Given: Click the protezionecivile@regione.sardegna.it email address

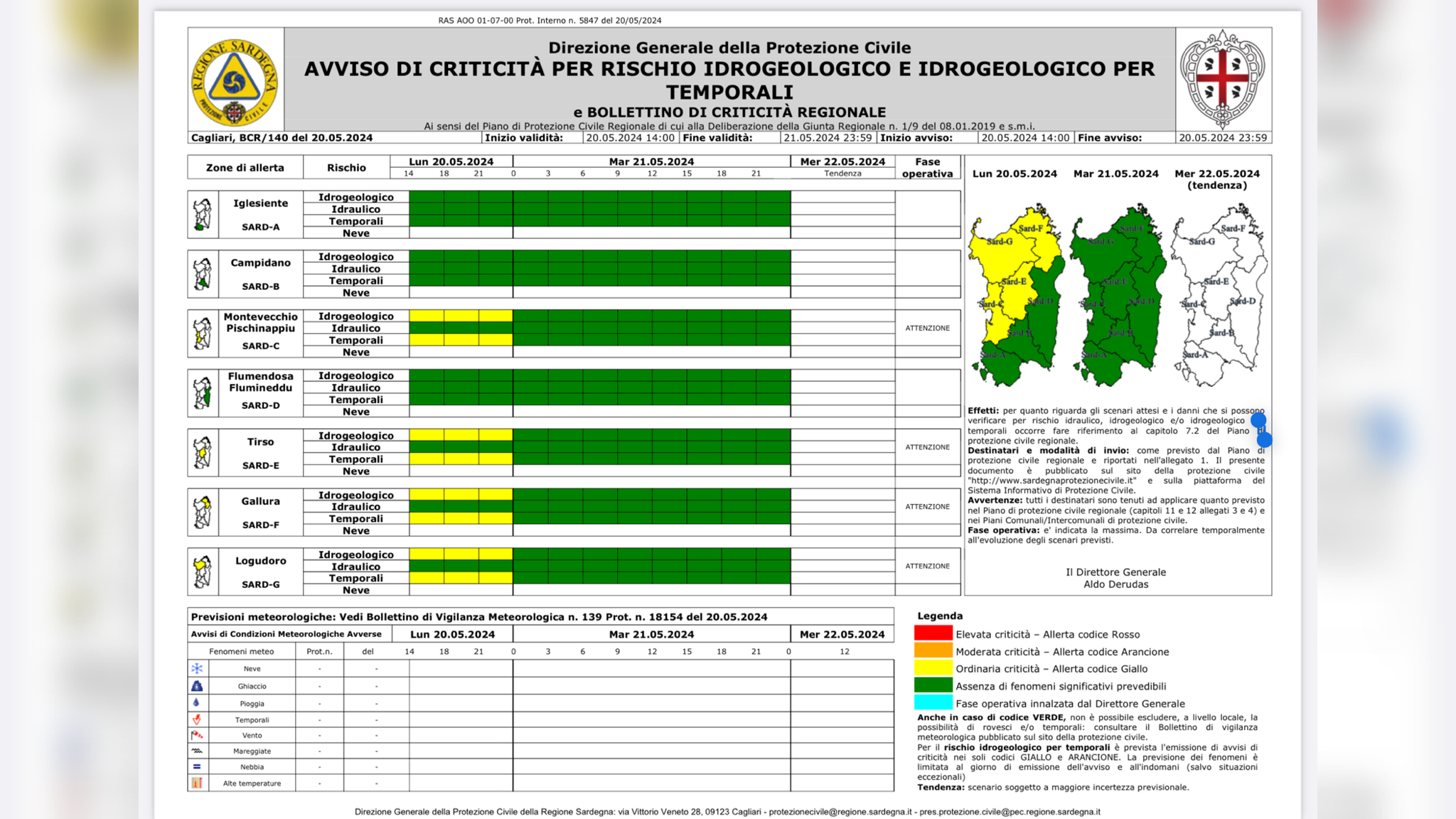Looking at the screenshot, I should pyautogui.click(x=840, y=812).
